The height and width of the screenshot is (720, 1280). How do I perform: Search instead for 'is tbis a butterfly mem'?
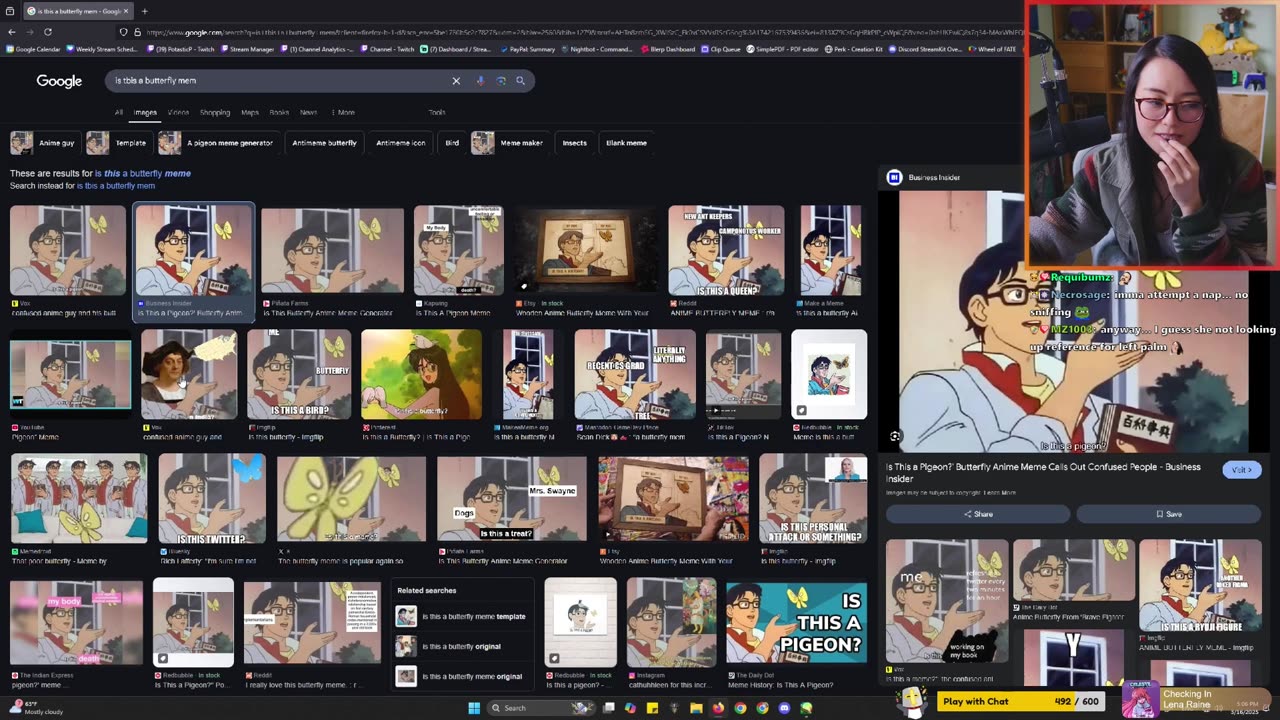(116, 186)
